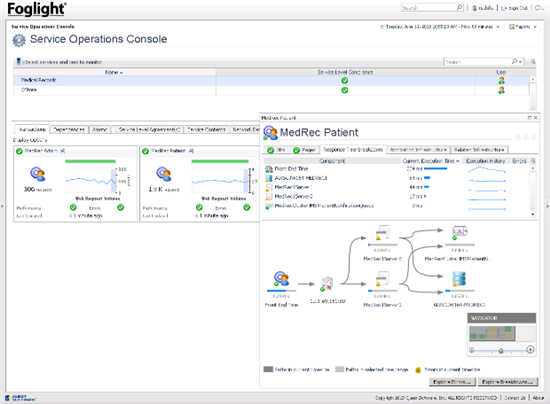This screenshot has height=404, width=550.
Task: Click the Display Options link
Action: point(30,140)
